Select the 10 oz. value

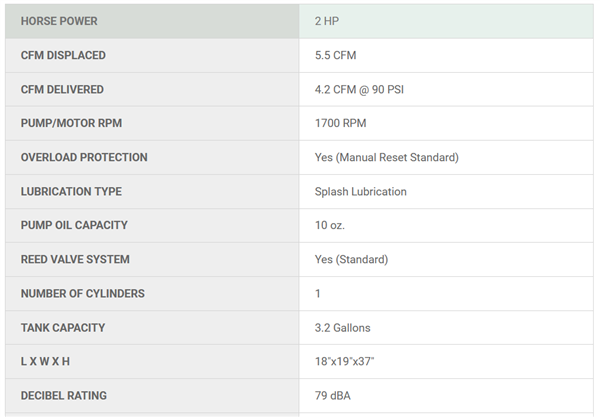coord(329,225)
